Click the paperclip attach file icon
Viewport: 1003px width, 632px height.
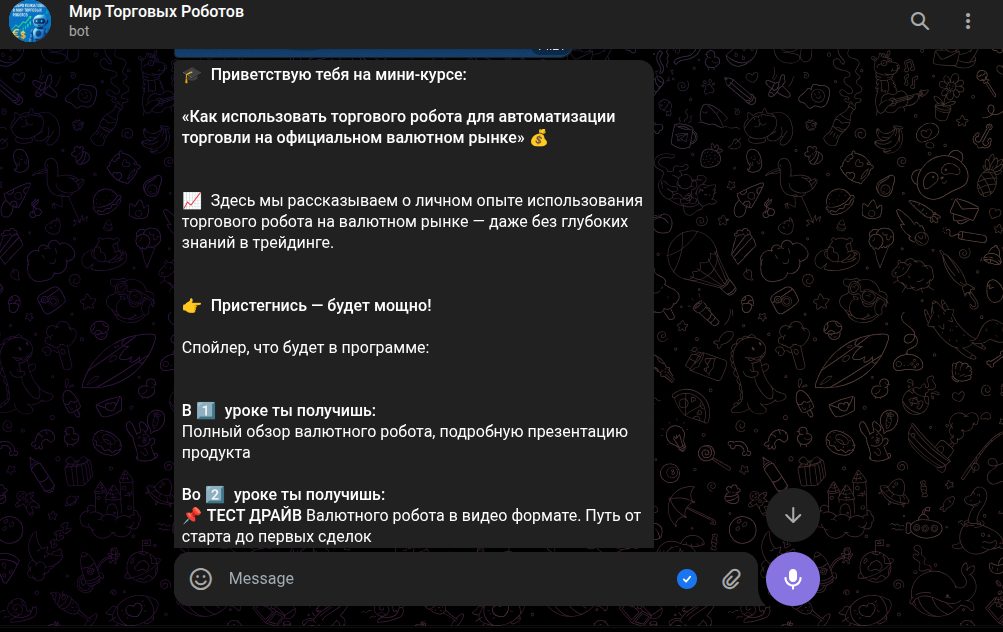[731, 579]
